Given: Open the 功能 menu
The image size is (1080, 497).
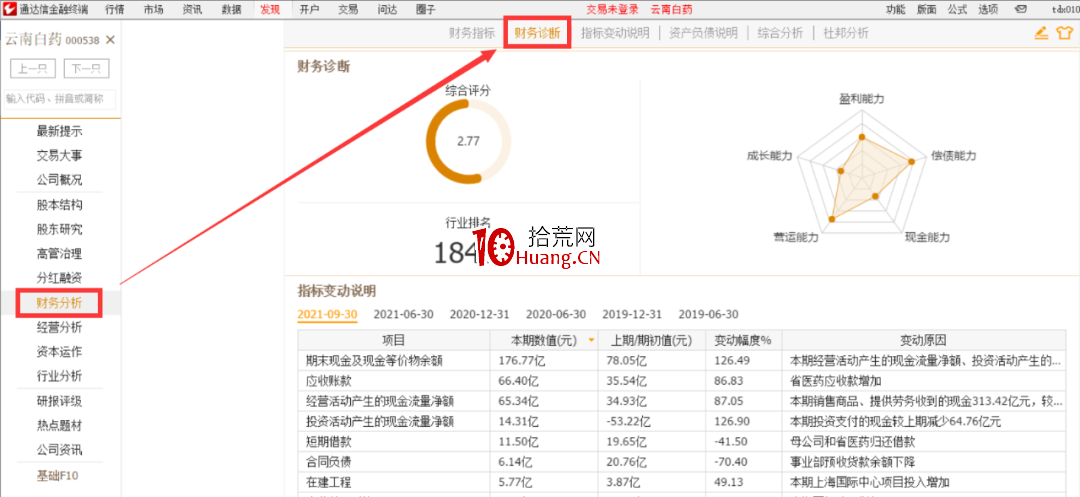Looking at the screenshot, I should pyautogui.click(x=895, y=10).
